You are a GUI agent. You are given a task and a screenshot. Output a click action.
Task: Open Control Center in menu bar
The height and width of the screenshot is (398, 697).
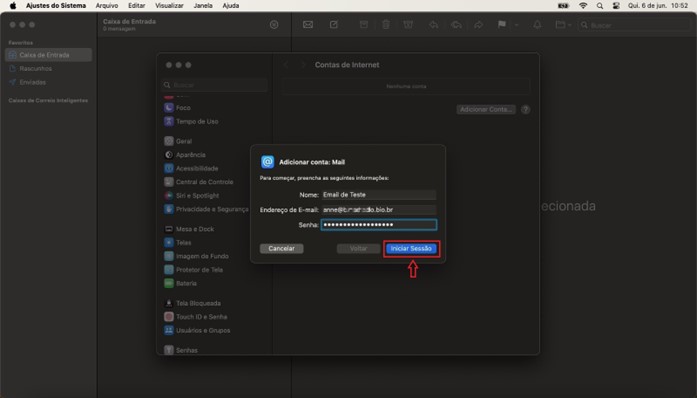click(x=616, y=6)
